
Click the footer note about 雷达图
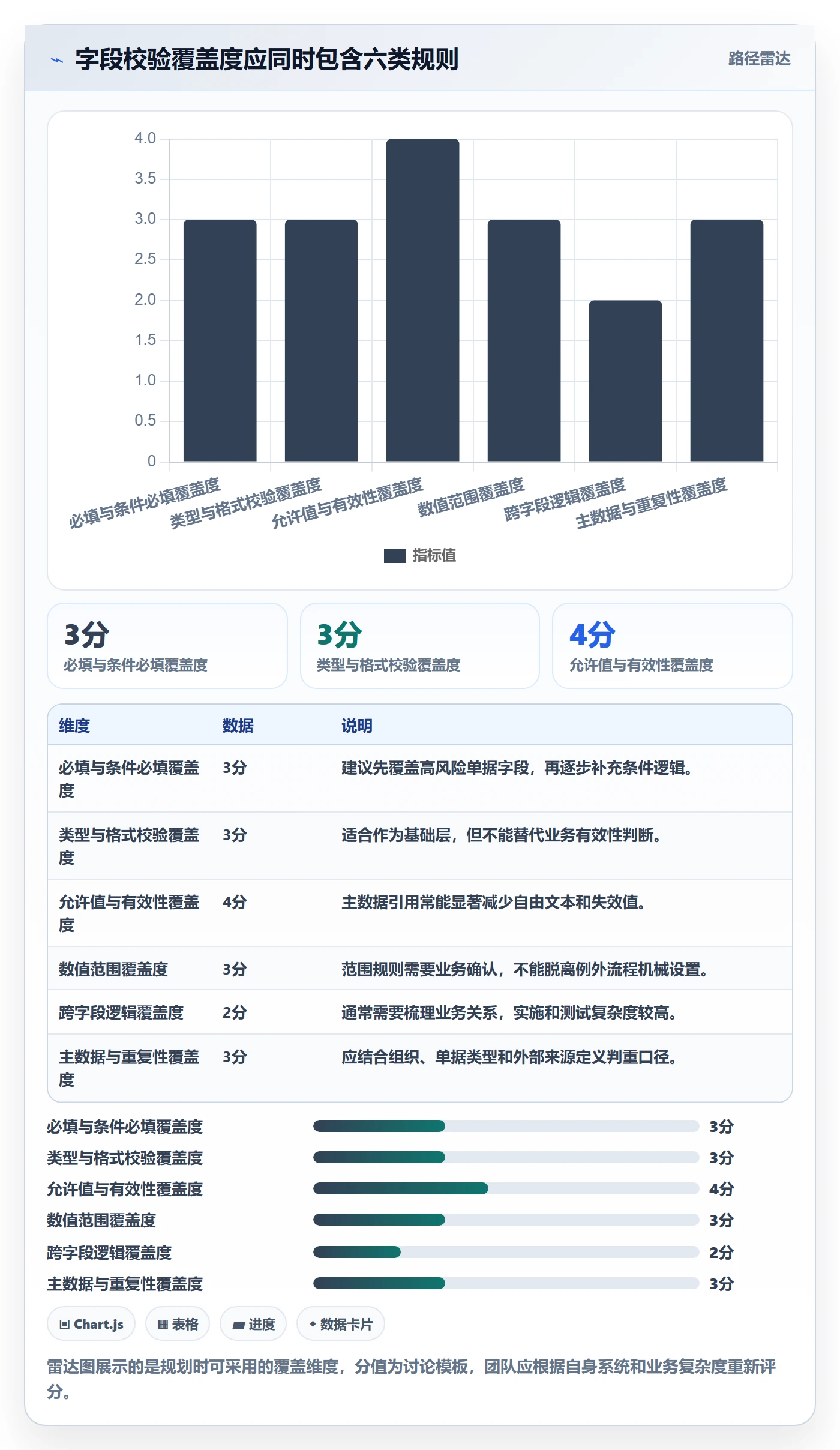(x=412, y=1379)
